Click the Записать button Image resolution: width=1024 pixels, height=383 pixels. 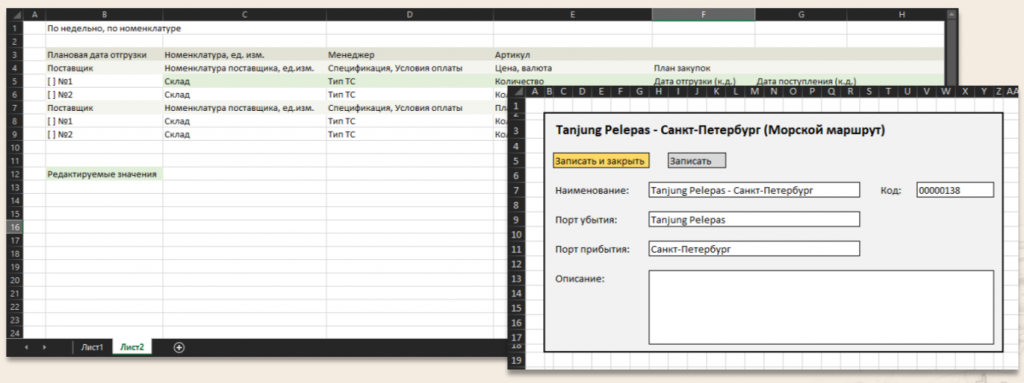(697, 161)
